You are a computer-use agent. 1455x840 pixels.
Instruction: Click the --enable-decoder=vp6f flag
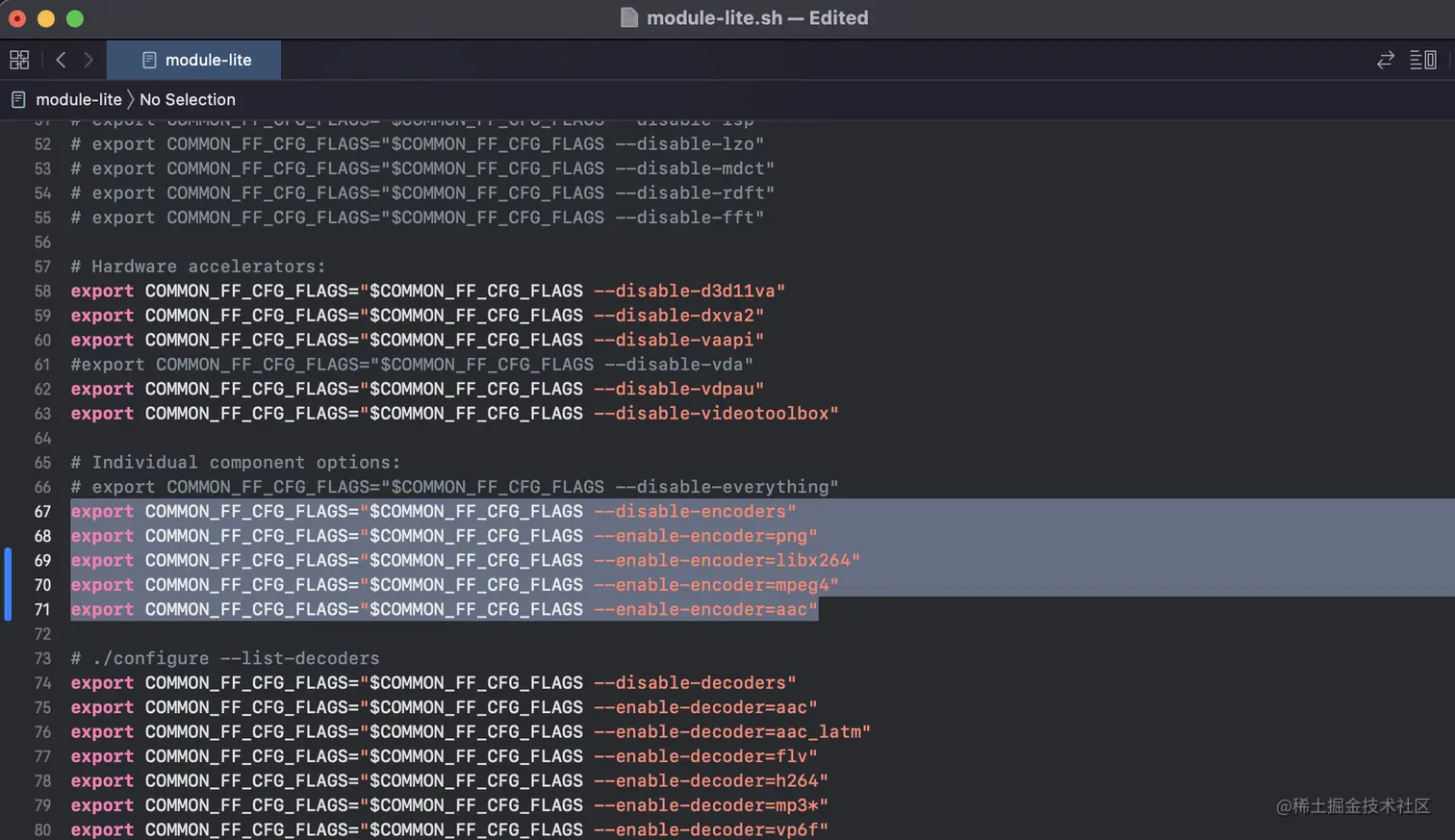click(706, 829)
